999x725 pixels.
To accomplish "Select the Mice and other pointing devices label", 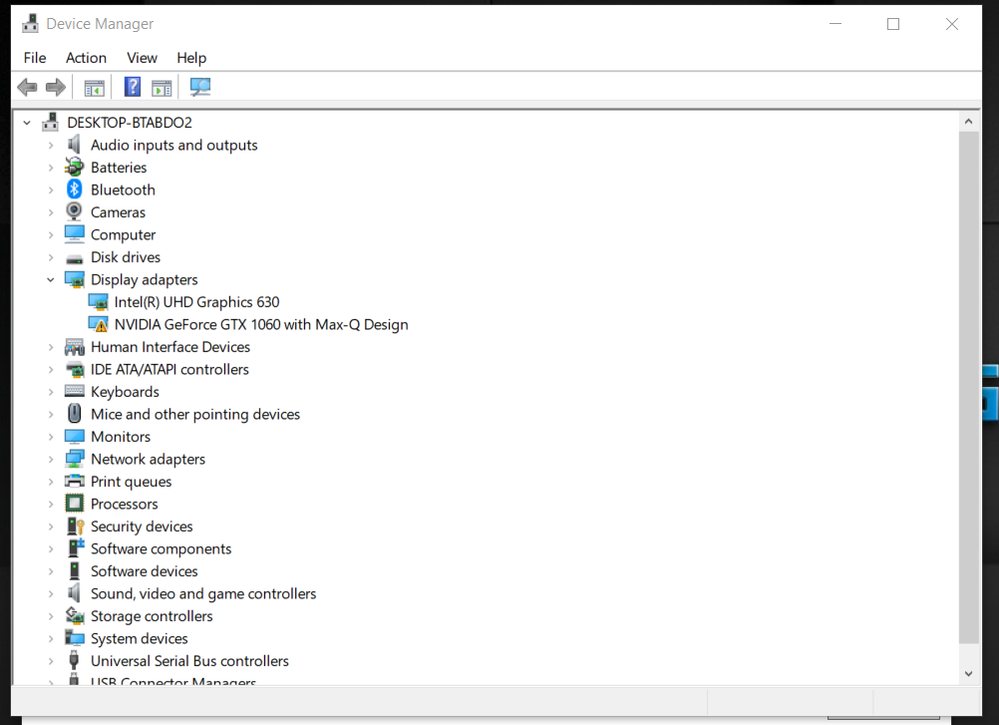I will coord(195,414).
